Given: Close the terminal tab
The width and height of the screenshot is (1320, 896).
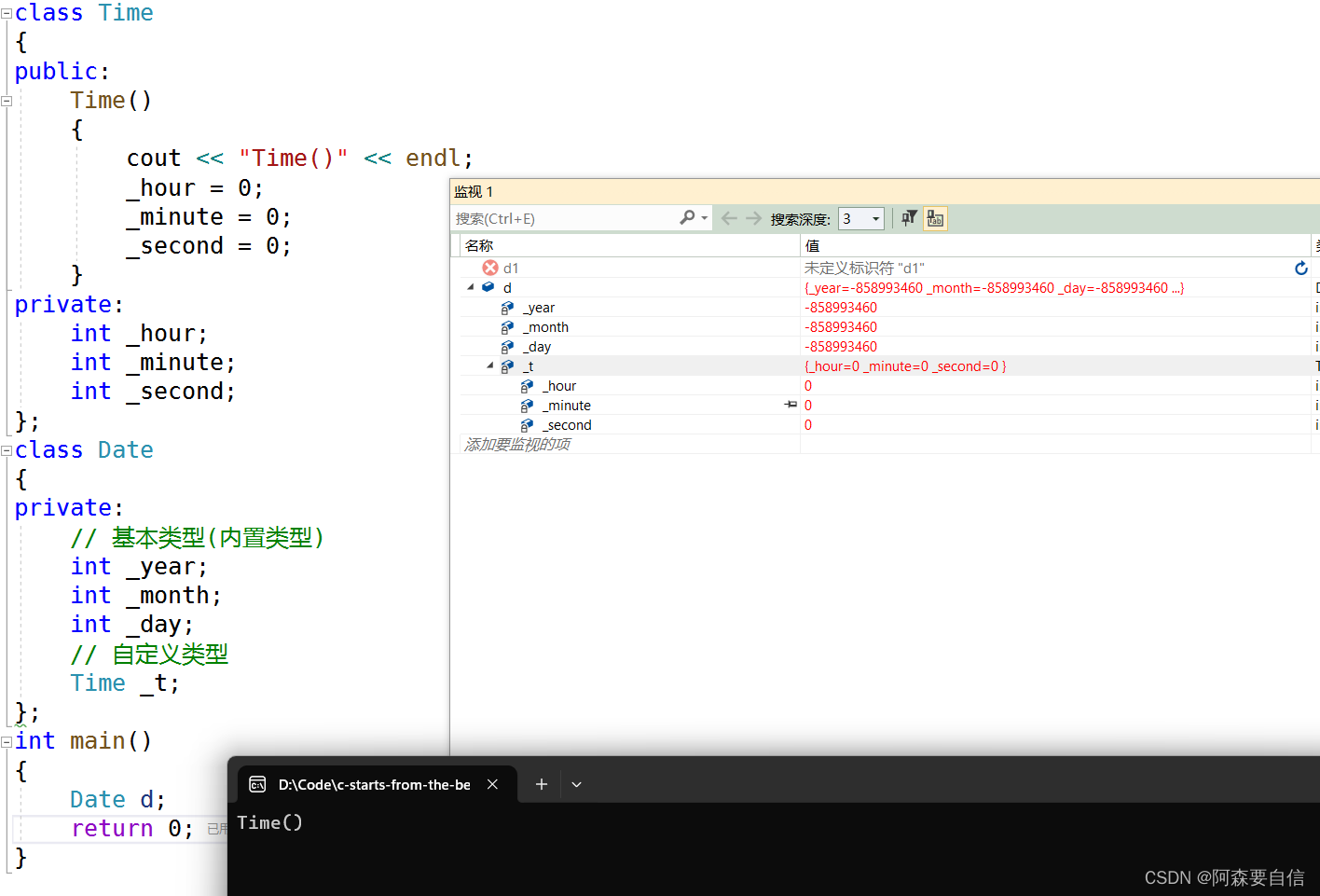Looking at the screenshot, I should [x=492, y=784].
